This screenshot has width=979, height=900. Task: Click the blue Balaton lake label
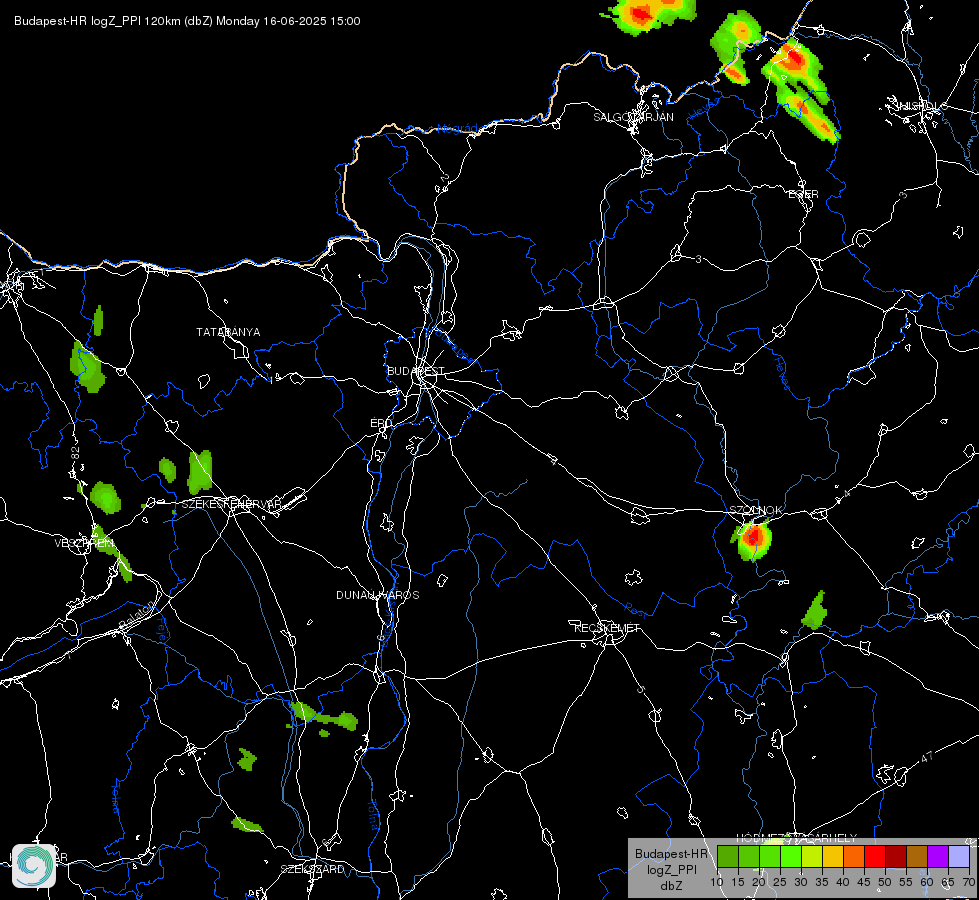[135, 615]
